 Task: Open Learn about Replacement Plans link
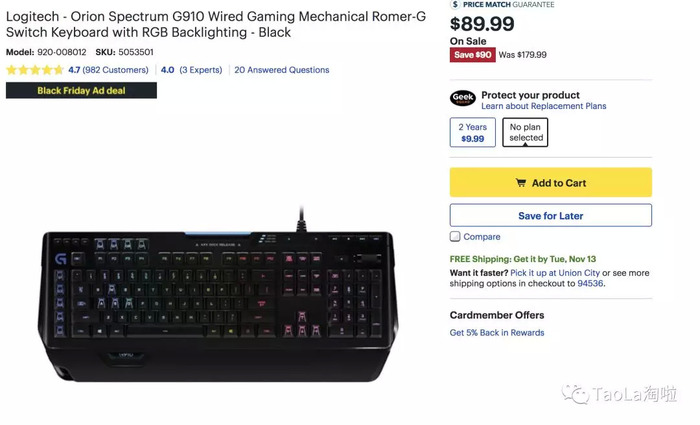tap(543, 106)
